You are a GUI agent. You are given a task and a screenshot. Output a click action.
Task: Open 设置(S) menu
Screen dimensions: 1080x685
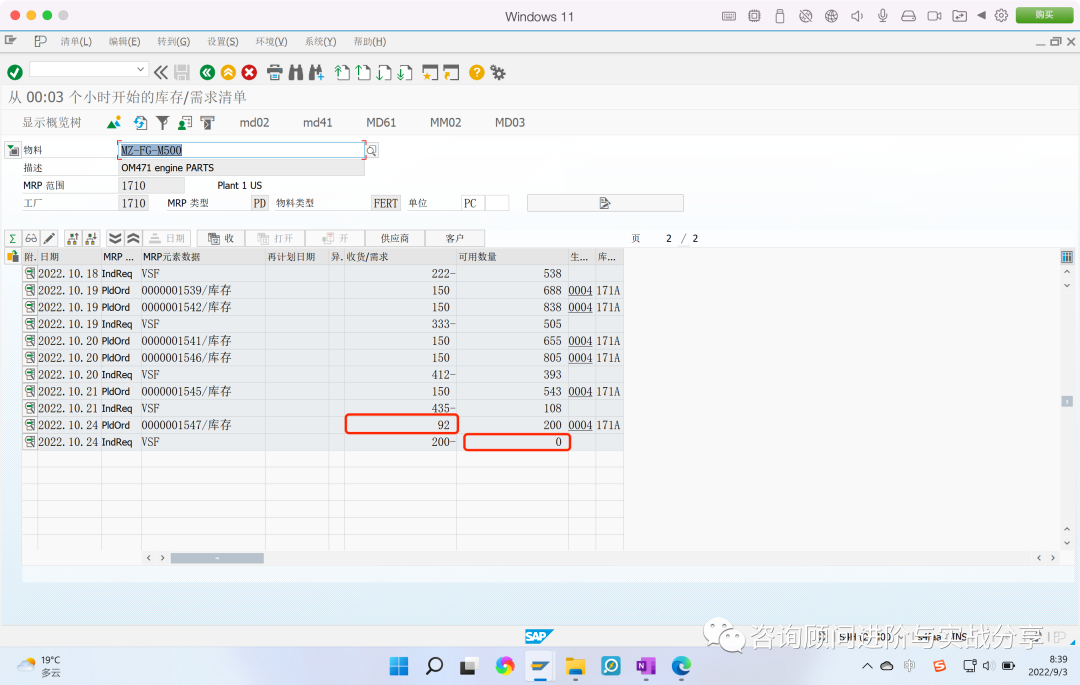click(222, 41)
